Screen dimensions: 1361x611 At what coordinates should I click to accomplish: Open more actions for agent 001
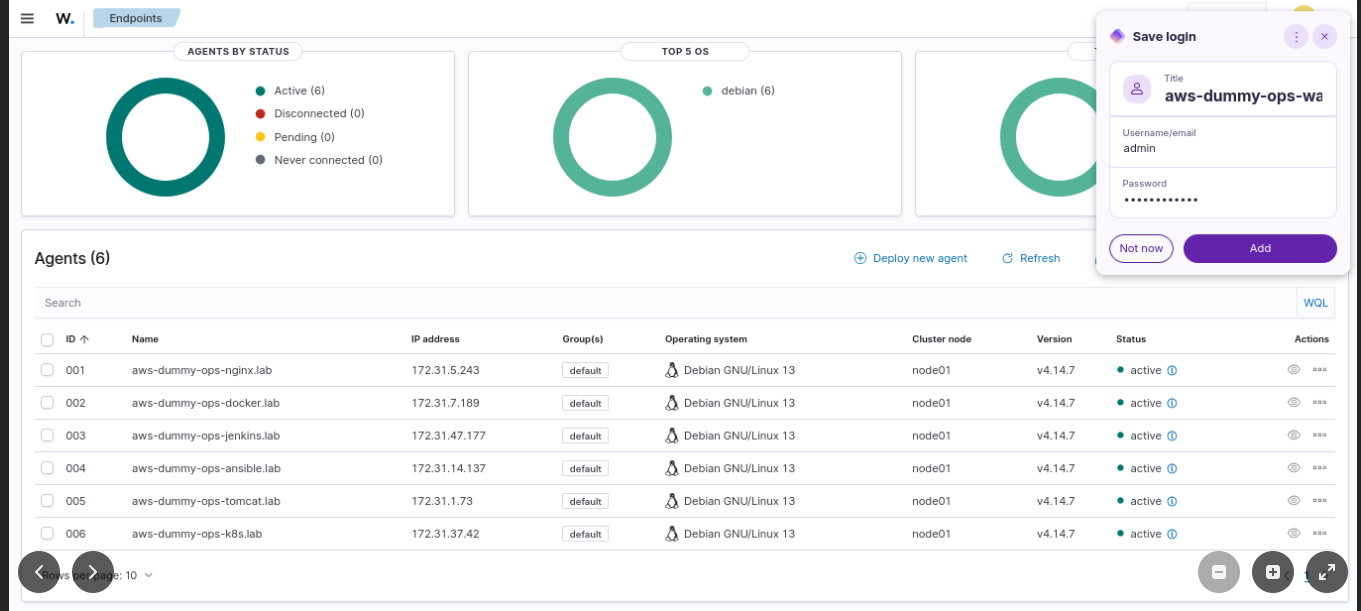[x=1319, y=370]
